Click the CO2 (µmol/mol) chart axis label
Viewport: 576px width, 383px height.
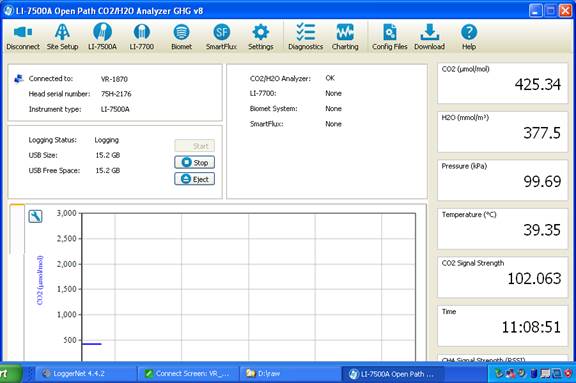(x=40, y=280)
